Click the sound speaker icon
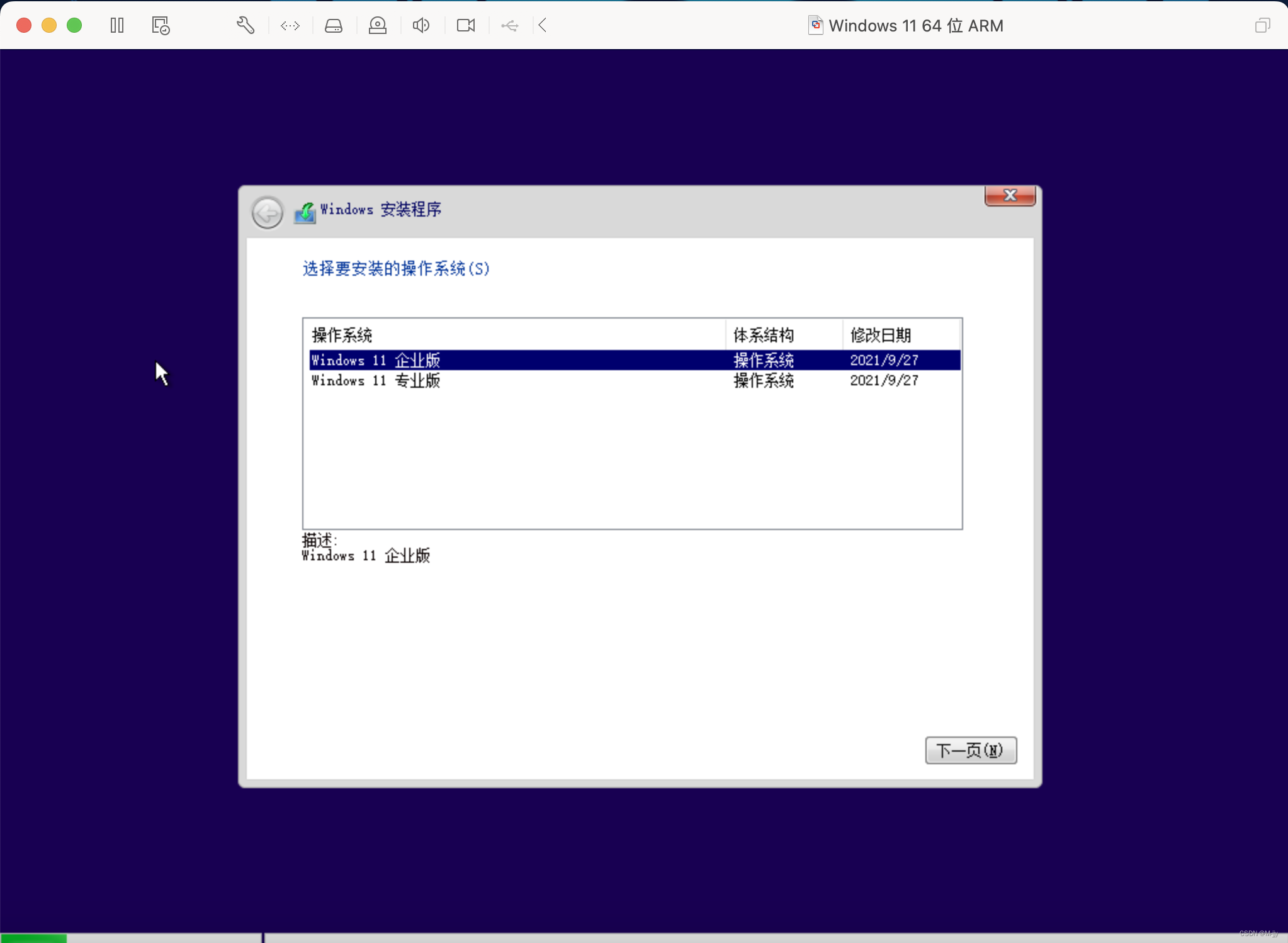Viewport: 1288px width, 943px height. [x=421, y=25]
